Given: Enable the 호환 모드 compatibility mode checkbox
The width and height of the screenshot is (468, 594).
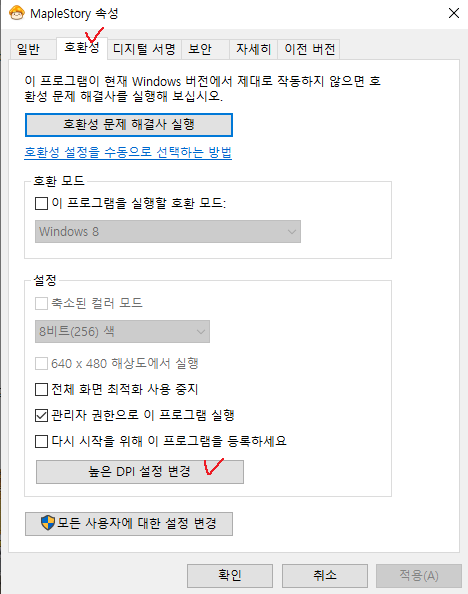Looking at the screenshot, I should [41, 203].
